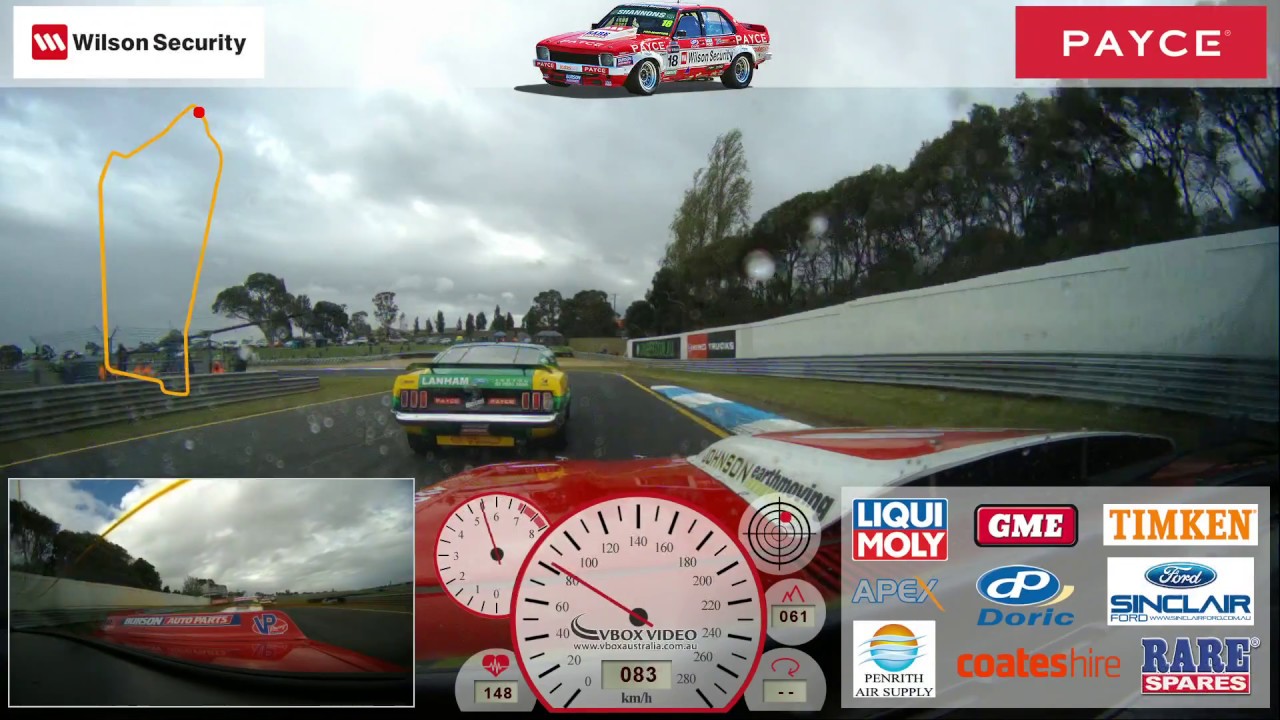Screen dimensions: 1280x720
Task: Click the Doric sponsor logo
Action: (1025, 597)
